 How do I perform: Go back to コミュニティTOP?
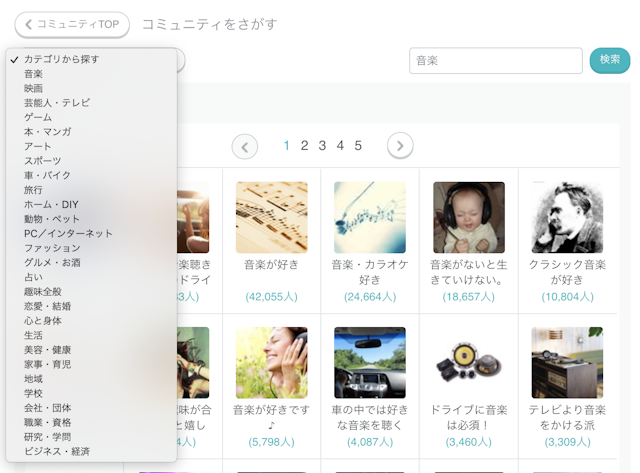[x=72, y=24]
